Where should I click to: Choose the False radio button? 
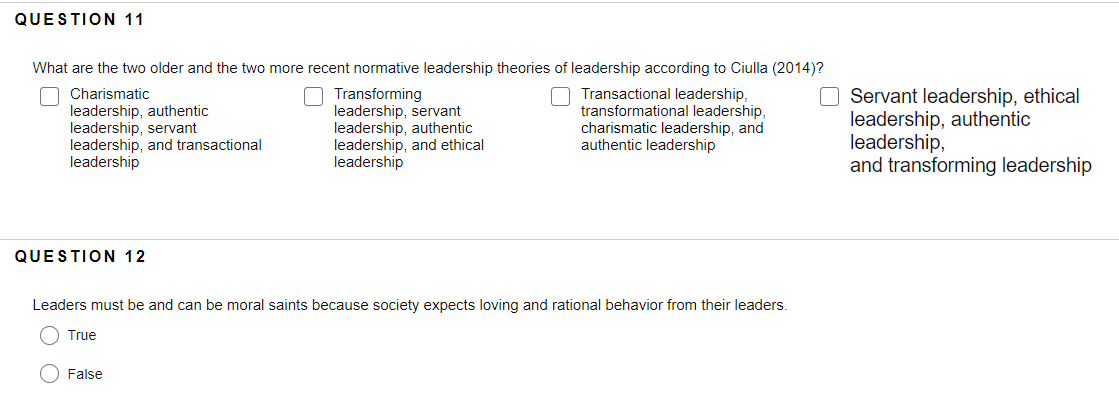point(49,374)
